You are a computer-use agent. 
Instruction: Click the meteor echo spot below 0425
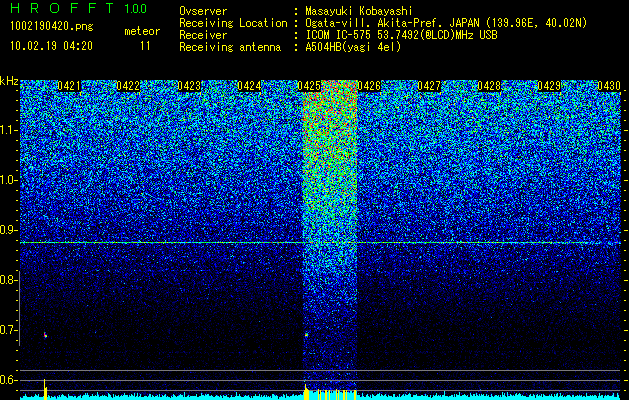click(306, 334)
